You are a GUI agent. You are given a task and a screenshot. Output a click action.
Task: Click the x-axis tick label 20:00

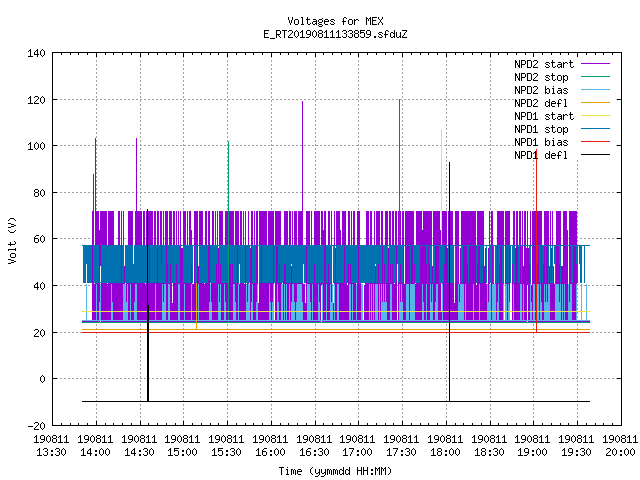[x=620, y=452]
